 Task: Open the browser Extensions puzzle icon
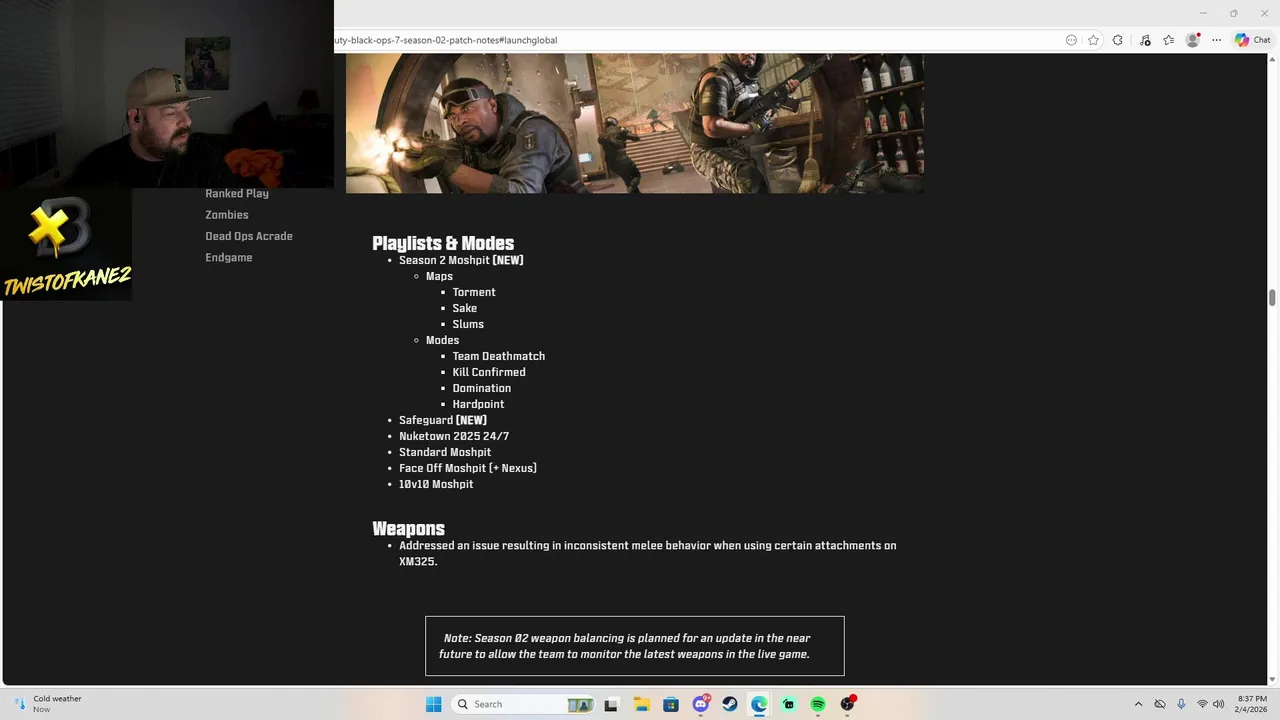(1118, 40)
